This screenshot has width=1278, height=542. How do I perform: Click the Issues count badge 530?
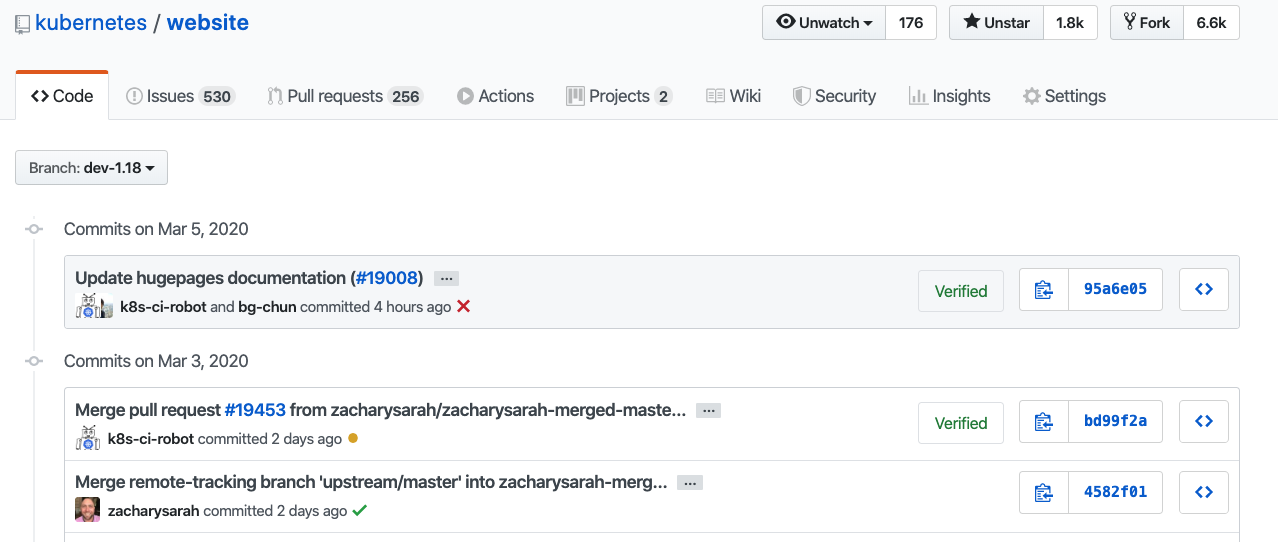pyautogui.click(x=217, y=97)
